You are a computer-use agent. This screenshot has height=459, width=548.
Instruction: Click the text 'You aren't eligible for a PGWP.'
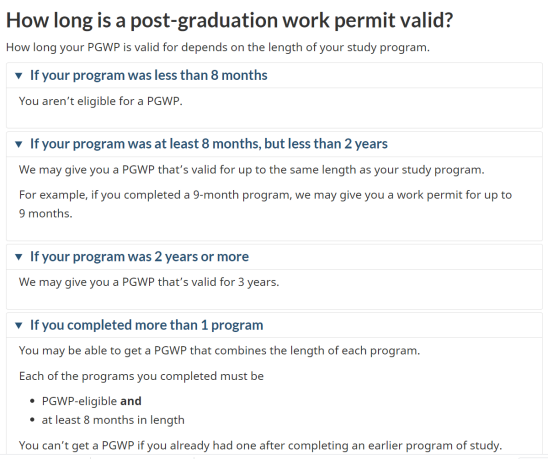pyautogui.click(x=101, y=101)
